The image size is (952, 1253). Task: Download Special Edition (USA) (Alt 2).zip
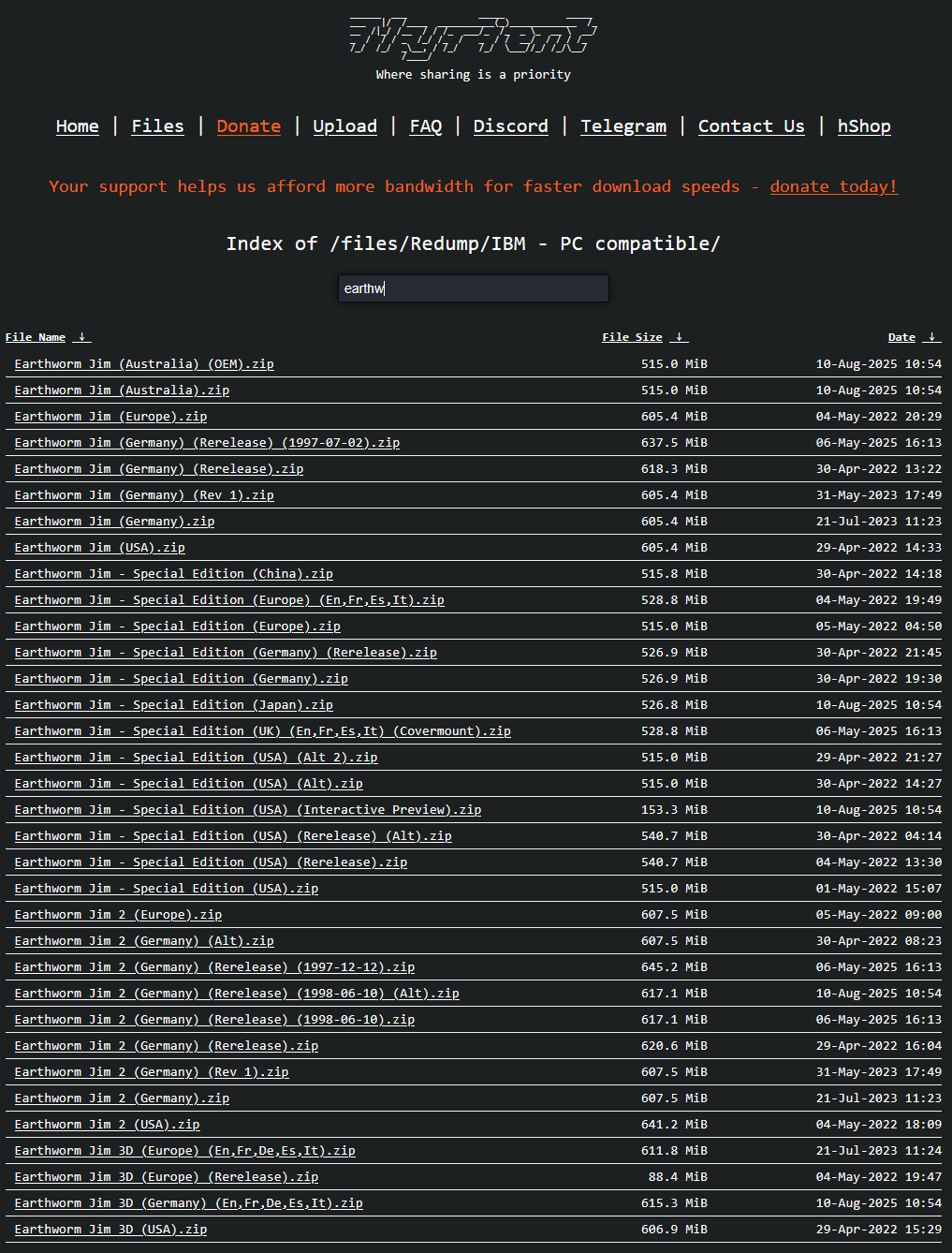click(196, 758)
